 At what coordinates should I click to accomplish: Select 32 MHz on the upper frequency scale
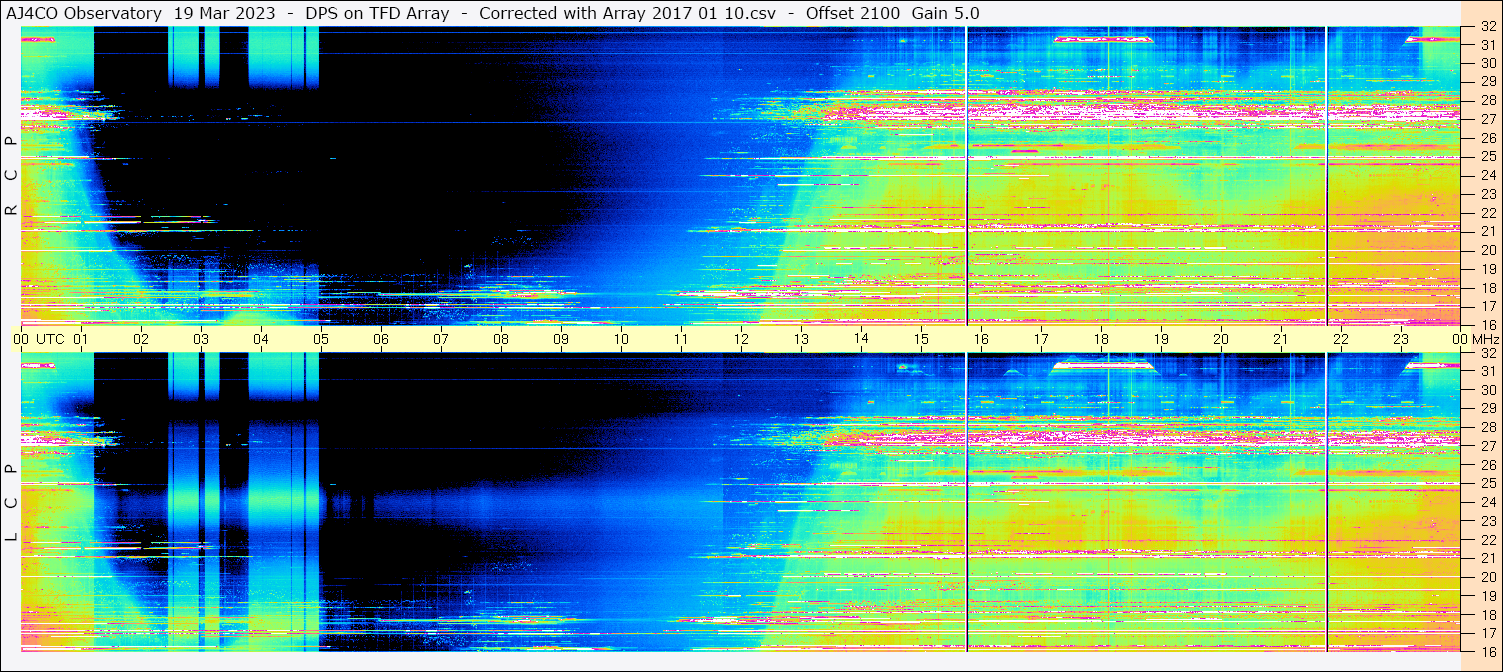[x=1486, y=28]
